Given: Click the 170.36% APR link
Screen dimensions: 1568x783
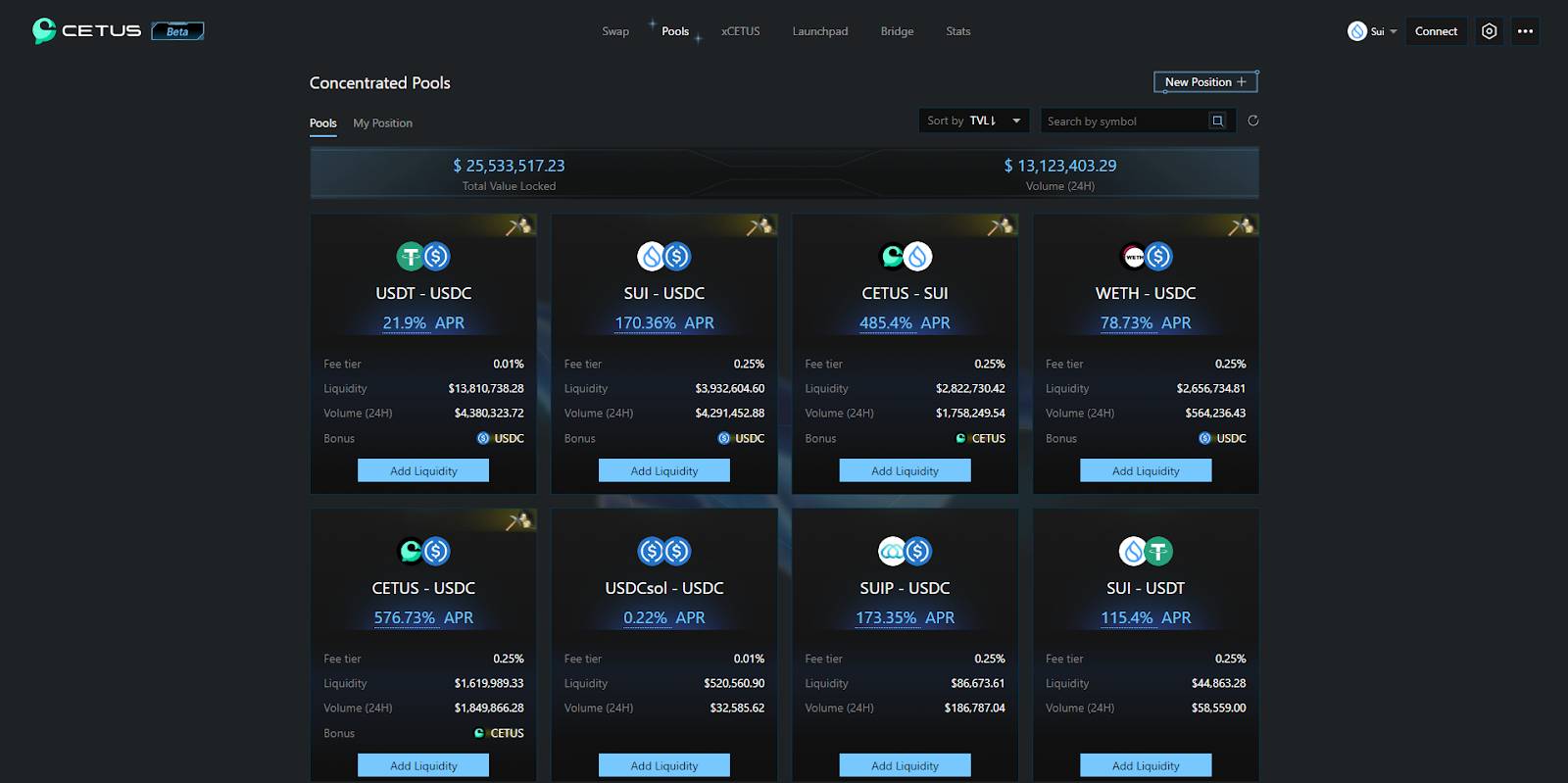Looking at the screenshot, I should click(664, 322).
